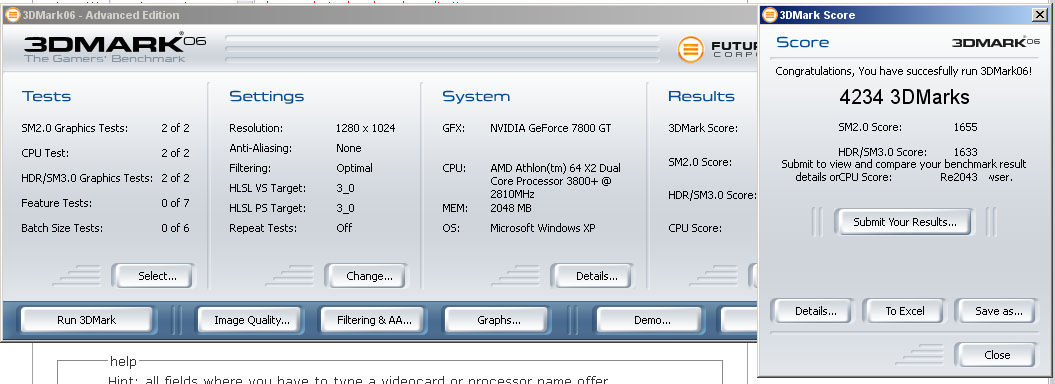Screen dimensions: 1055x384
Task: Click the Repeat Tests value Off
Action: tap(344, 228)
